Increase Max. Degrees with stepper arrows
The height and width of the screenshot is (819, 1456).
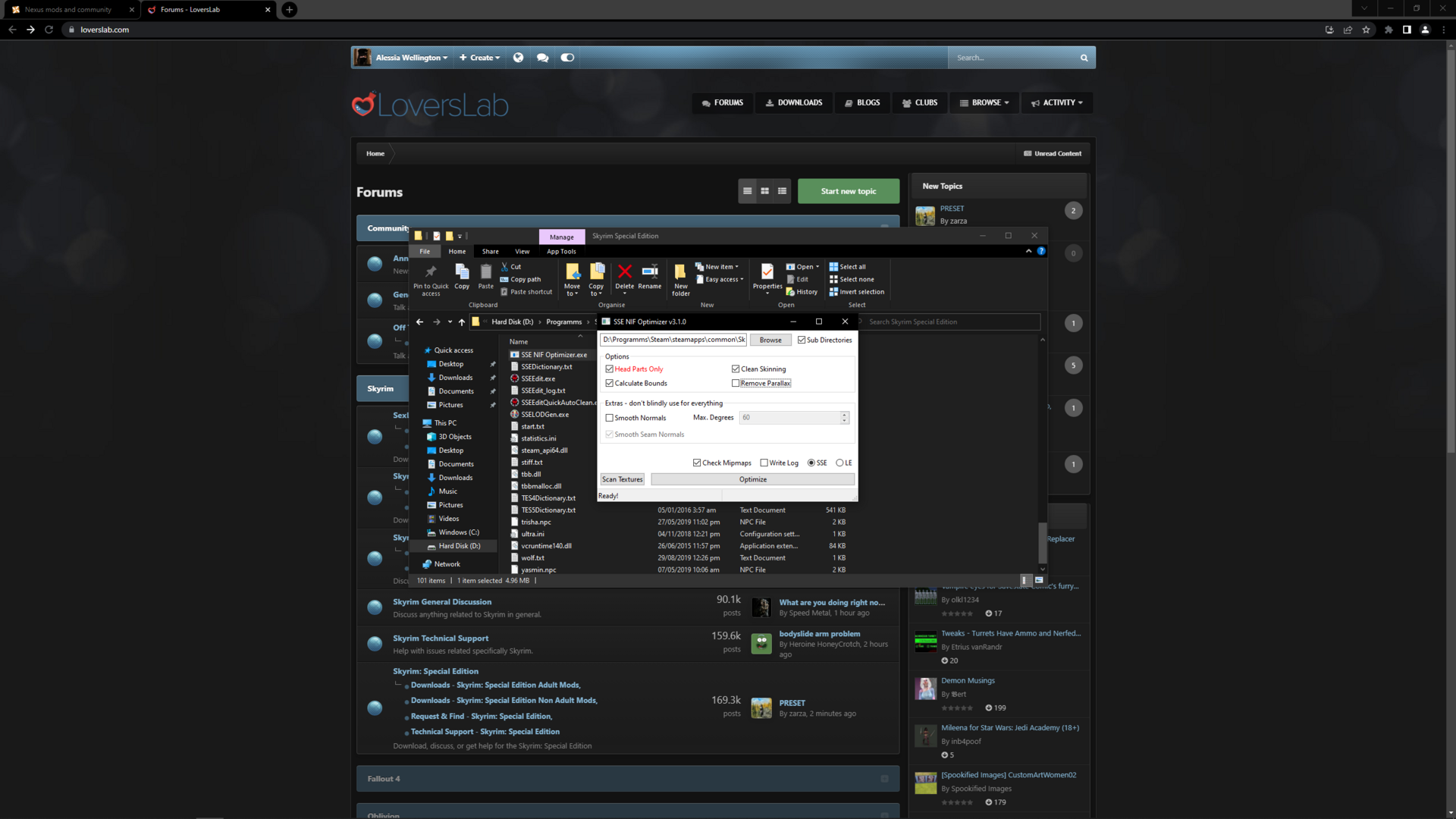click(x=844, y=415)
